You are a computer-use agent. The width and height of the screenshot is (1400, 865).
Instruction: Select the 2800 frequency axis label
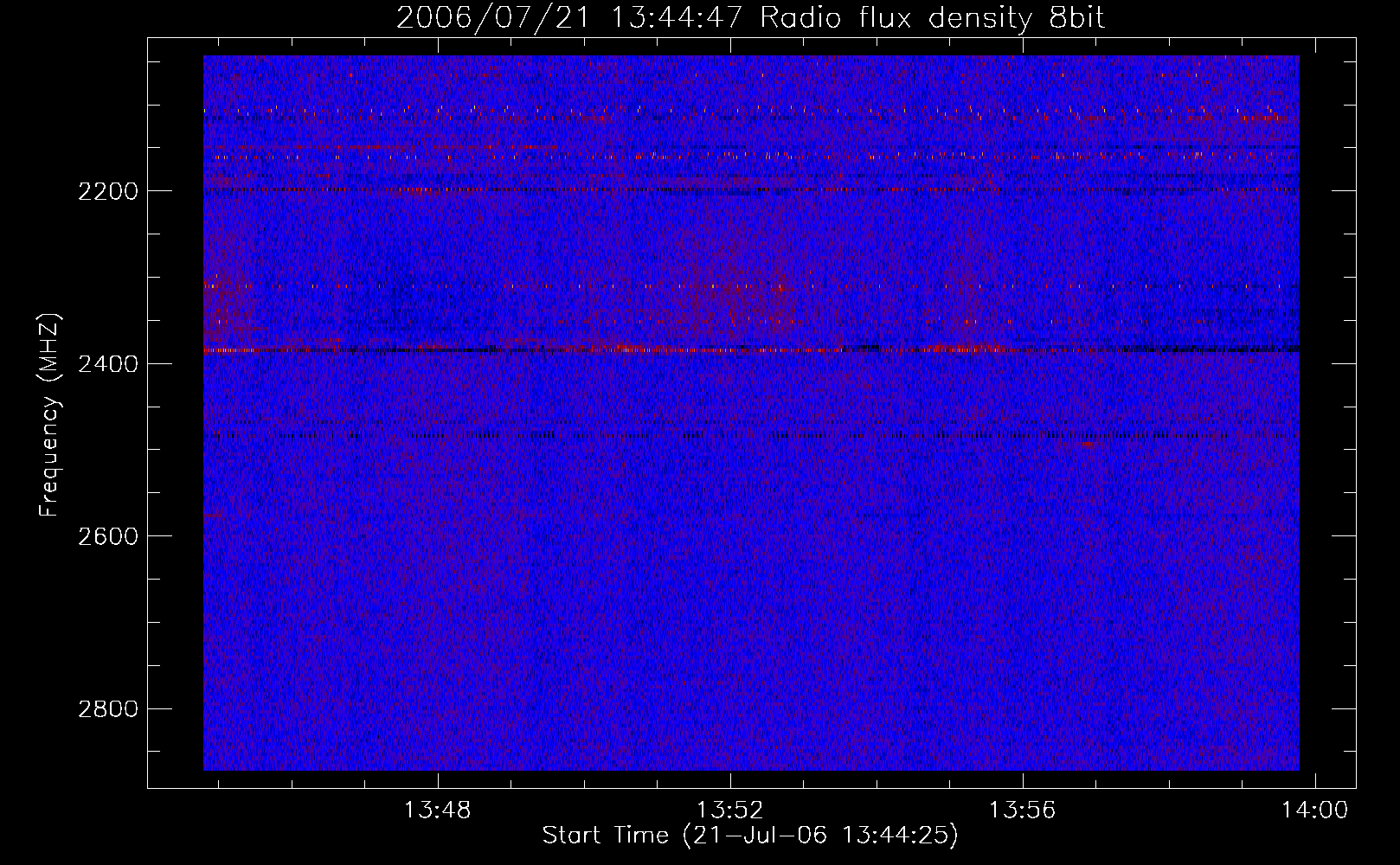coord(108,709)
